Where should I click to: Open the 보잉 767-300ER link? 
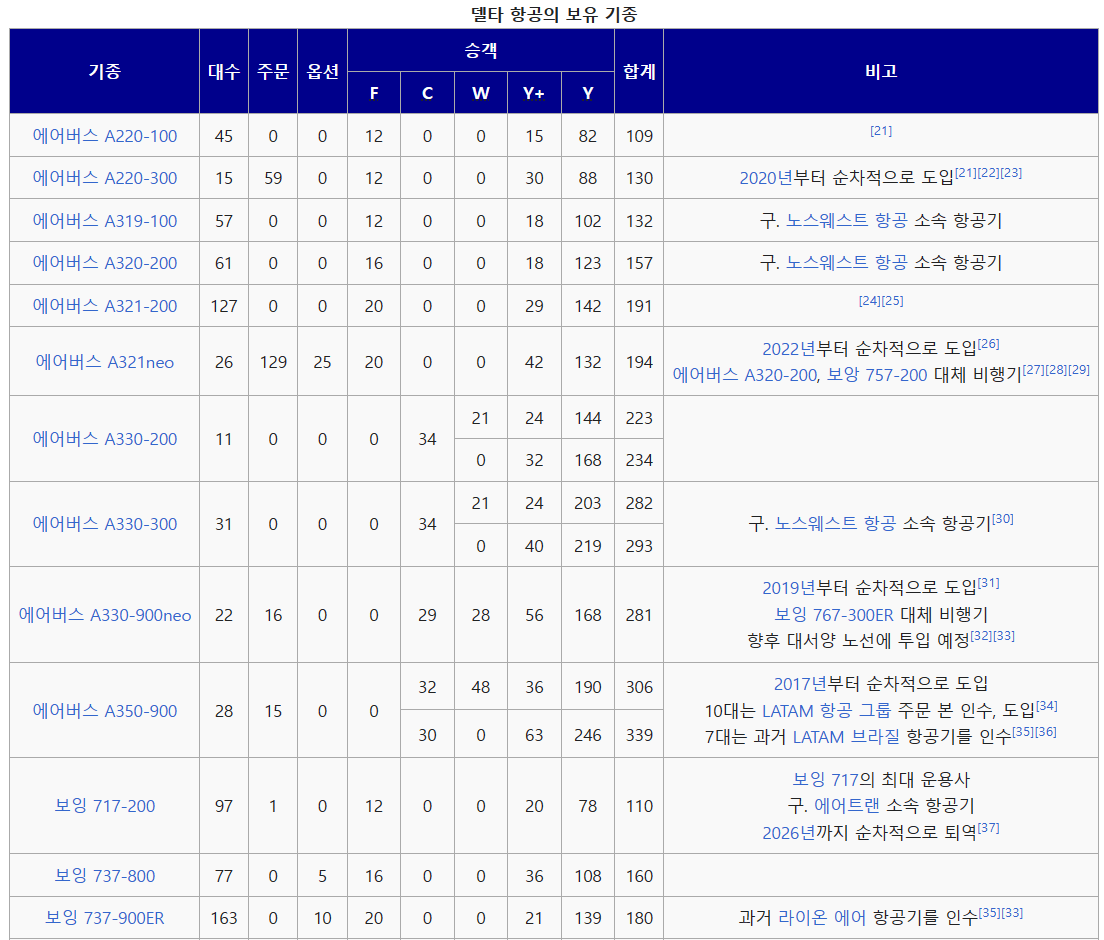pyautogui.click(x=834, y=615)
